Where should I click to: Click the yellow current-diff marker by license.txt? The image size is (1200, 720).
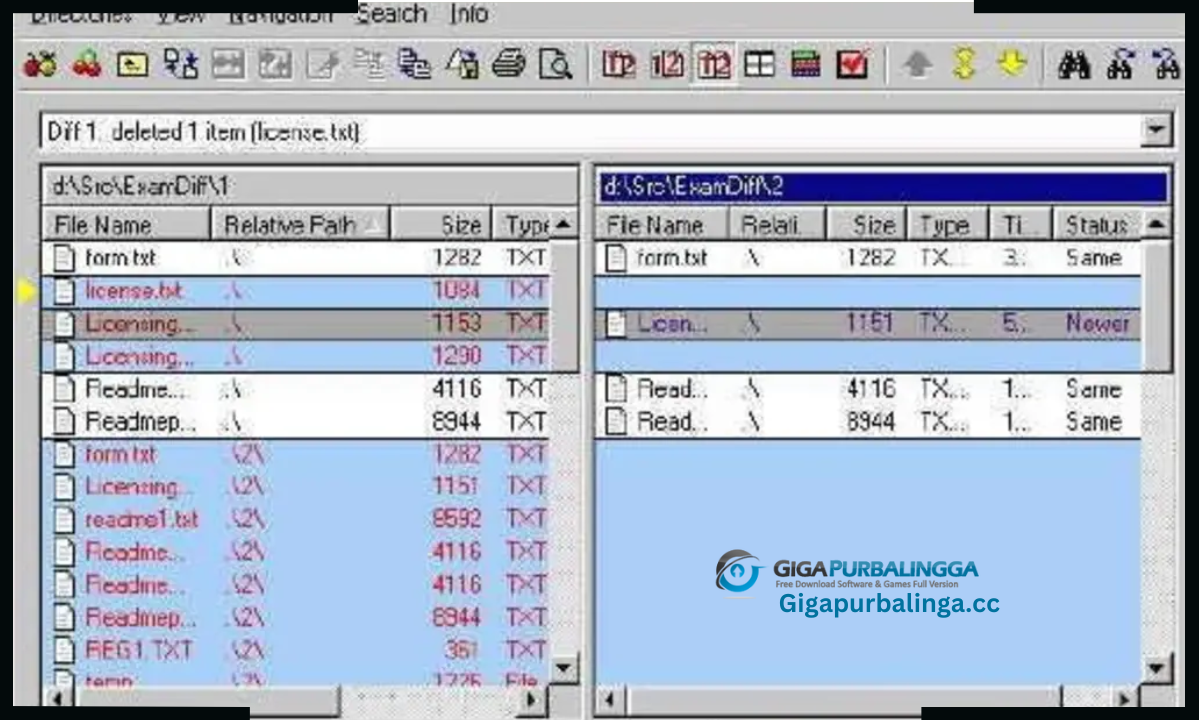coord(27,291)
